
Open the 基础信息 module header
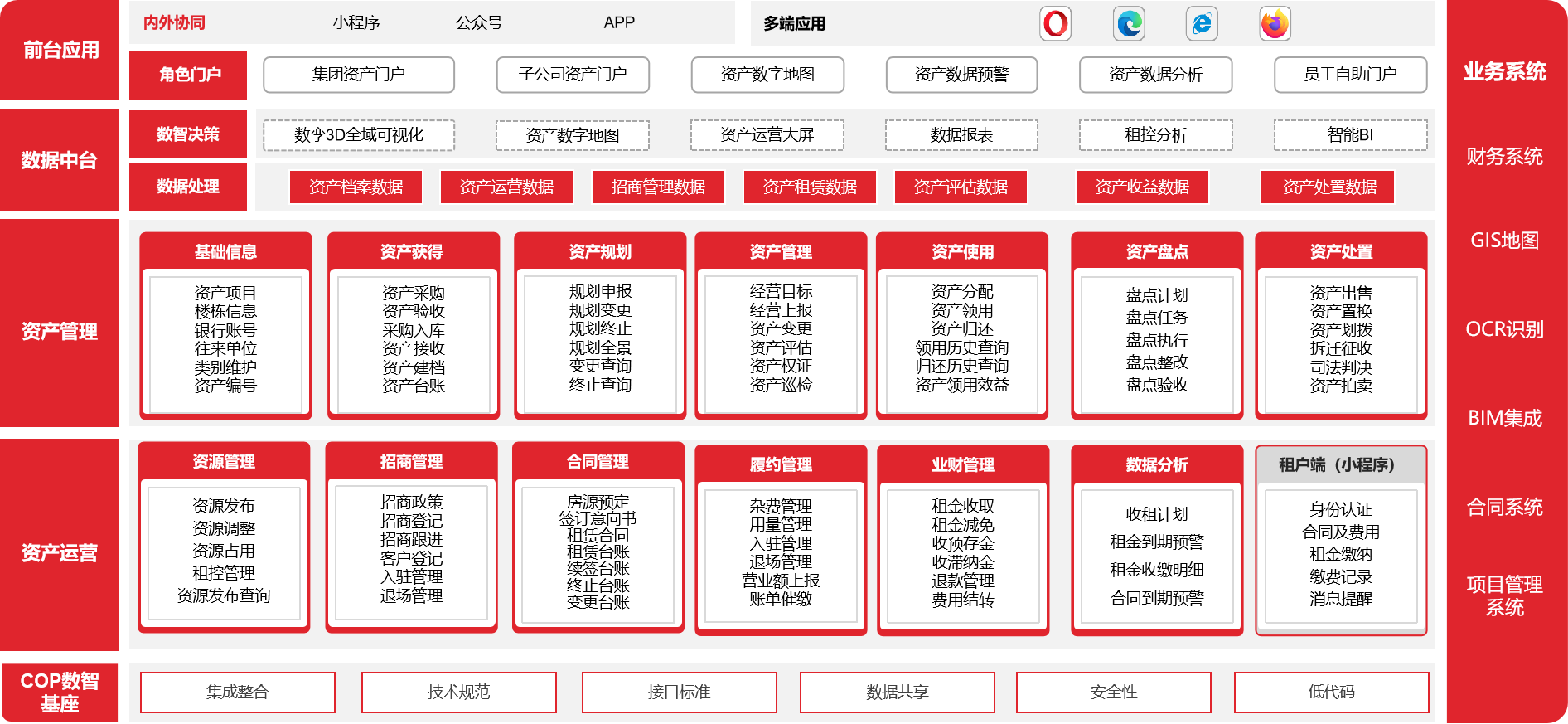[x=225, y=252]
